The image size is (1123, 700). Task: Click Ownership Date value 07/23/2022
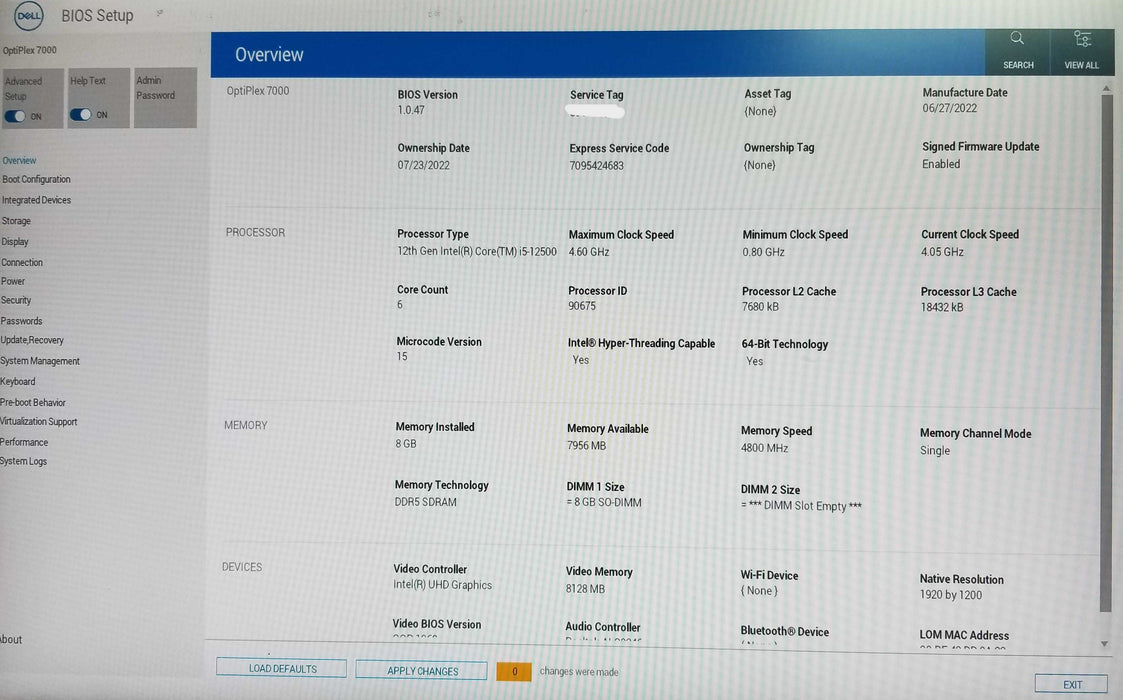pyautogui.click(x=424, y=165)
